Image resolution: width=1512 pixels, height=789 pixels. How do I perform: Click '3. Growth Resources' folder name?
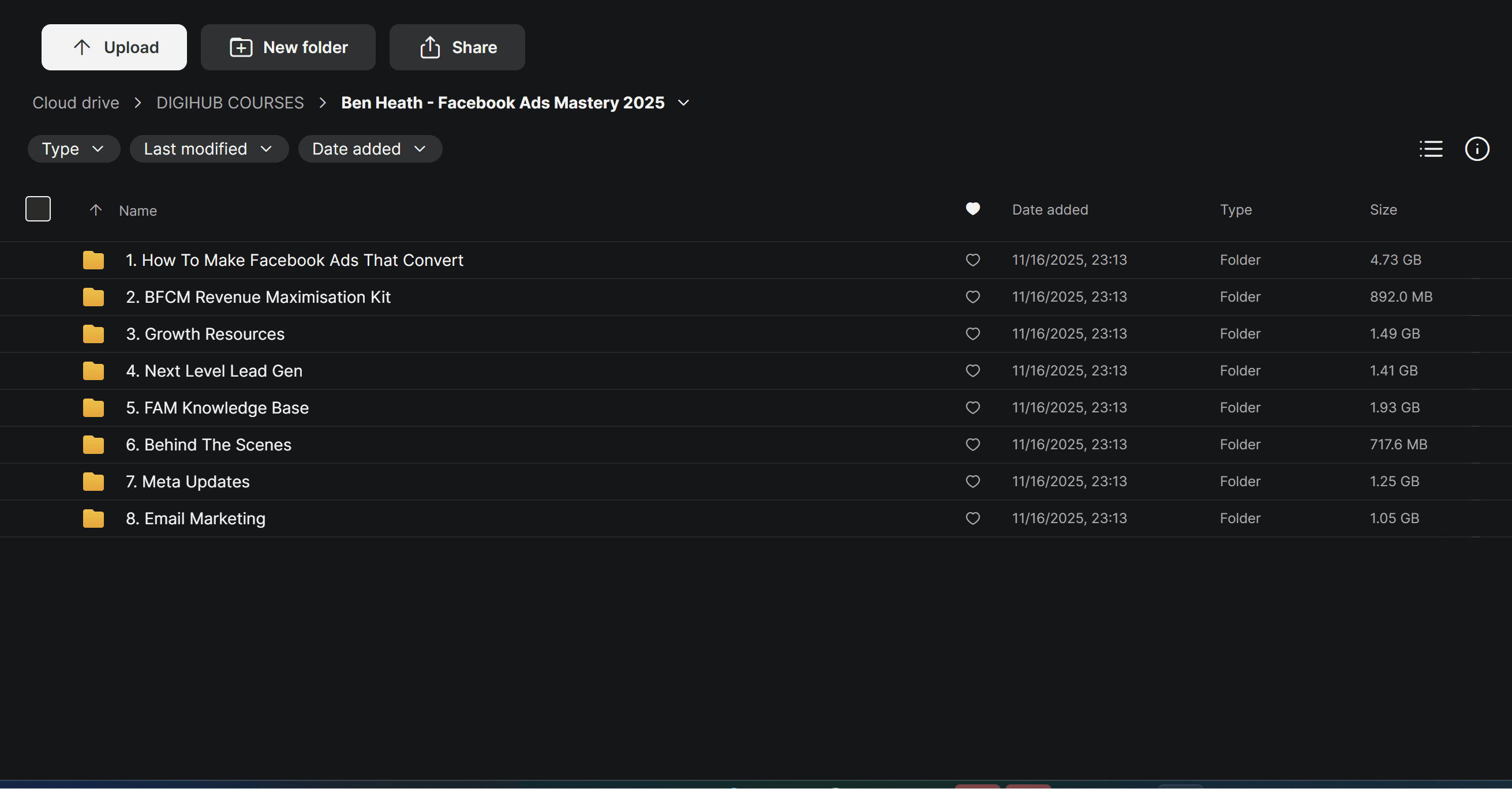(205, 334)
